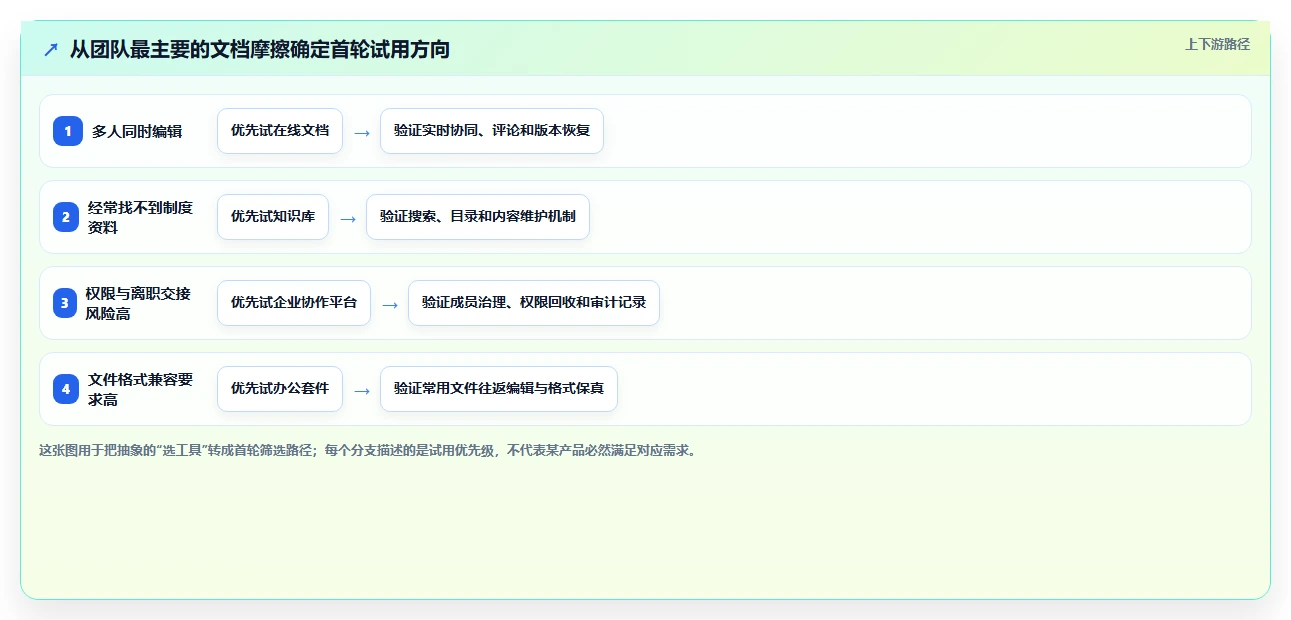The width and height of the screenshot is (1291, 620).
Task: Click the 验证成员治理、权限回收和审计记录 box
Action: (x=534, y=303)
